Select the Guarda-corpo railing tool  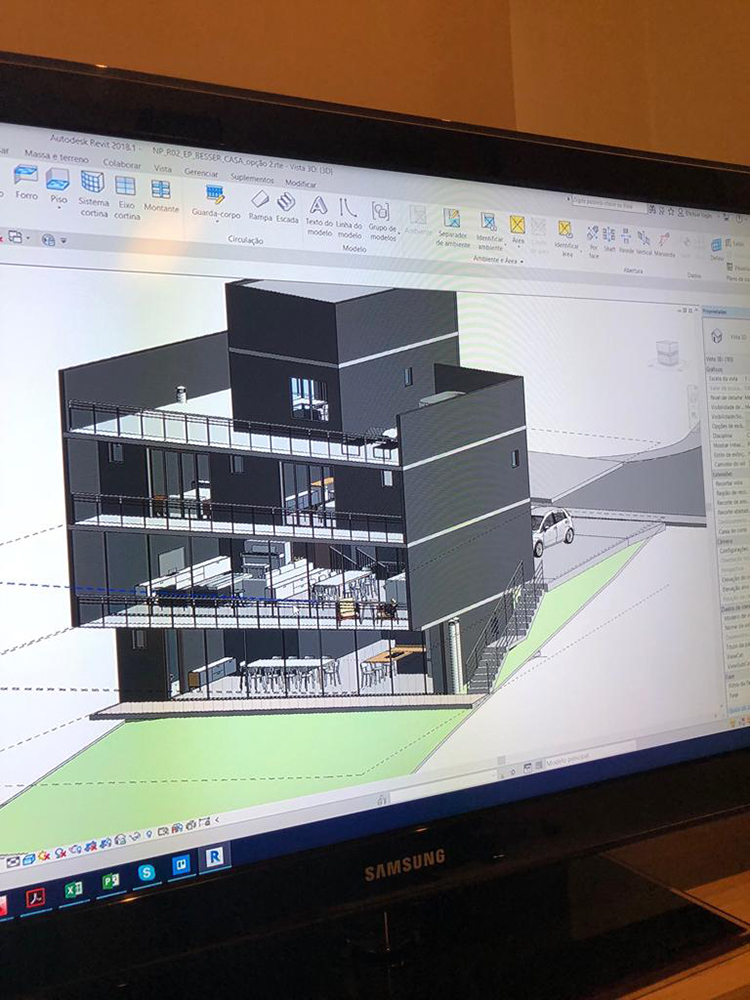[x=216, y=202]
